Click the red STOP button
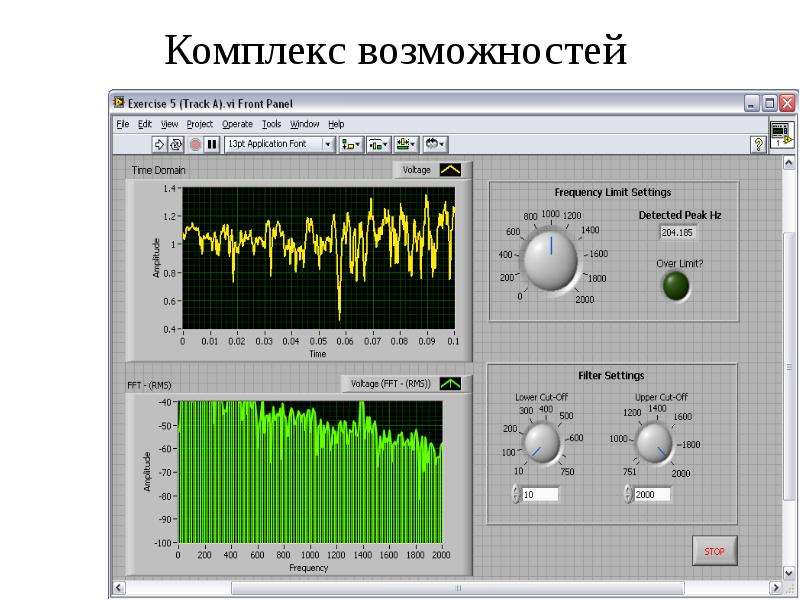The image size is (800, 600). pyautogui.click(x=714, y=551)
